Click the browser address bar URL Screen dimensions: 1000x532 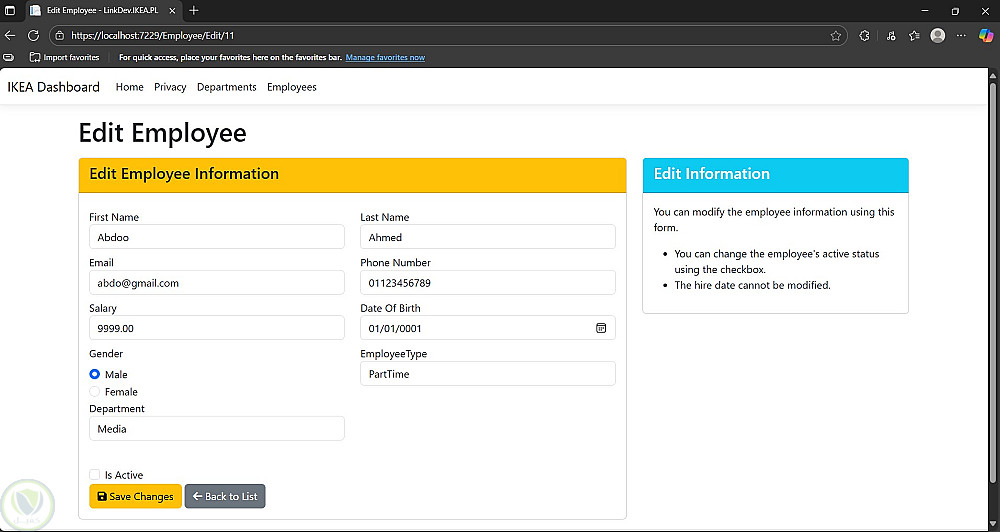tap(153, 36)
